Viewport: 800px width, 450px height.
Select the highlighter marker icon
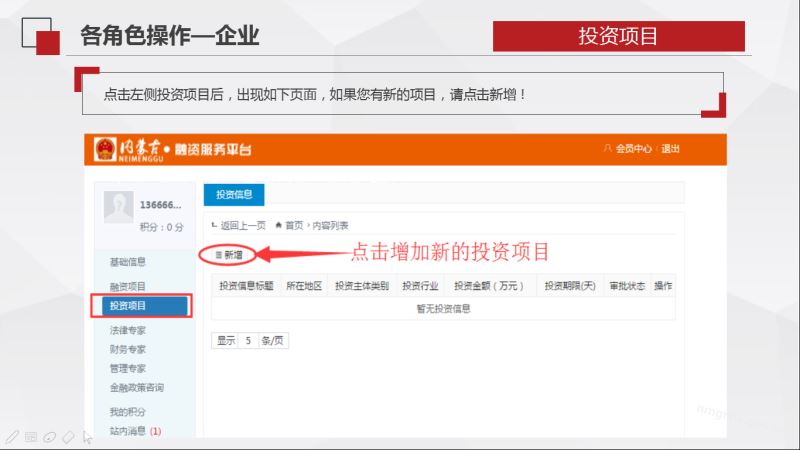pyautogui.click(x=49, y=437)
